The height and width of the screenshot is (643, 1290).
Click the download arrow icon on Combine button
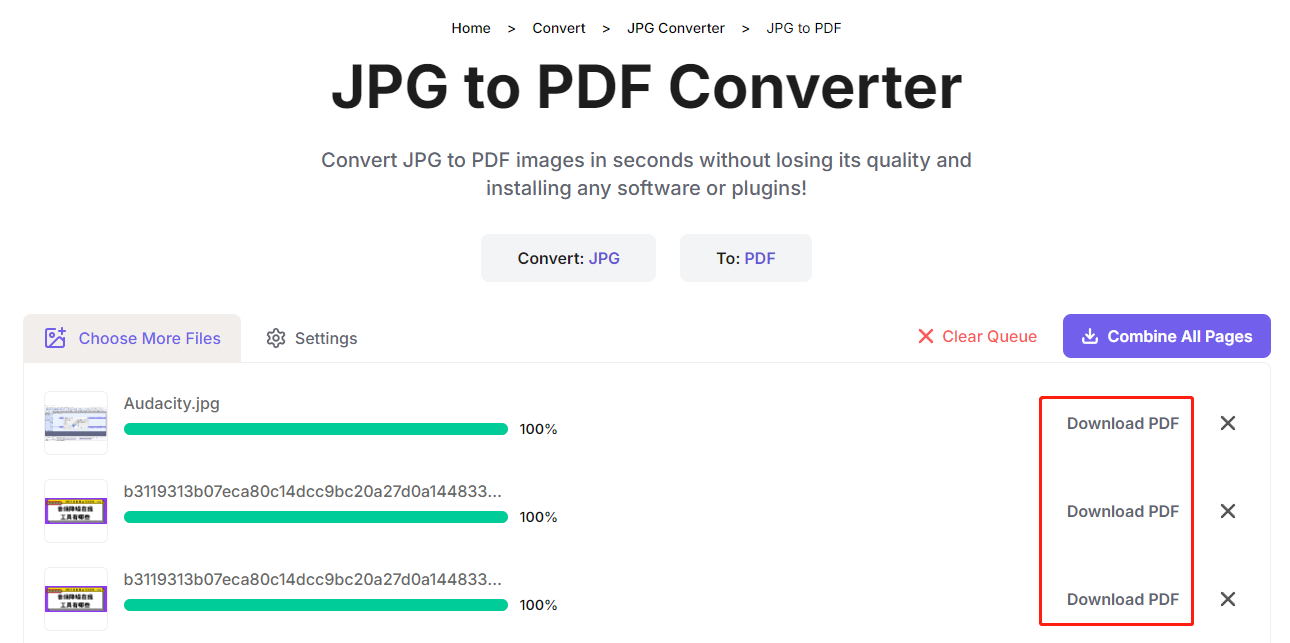coord(1090,336)
